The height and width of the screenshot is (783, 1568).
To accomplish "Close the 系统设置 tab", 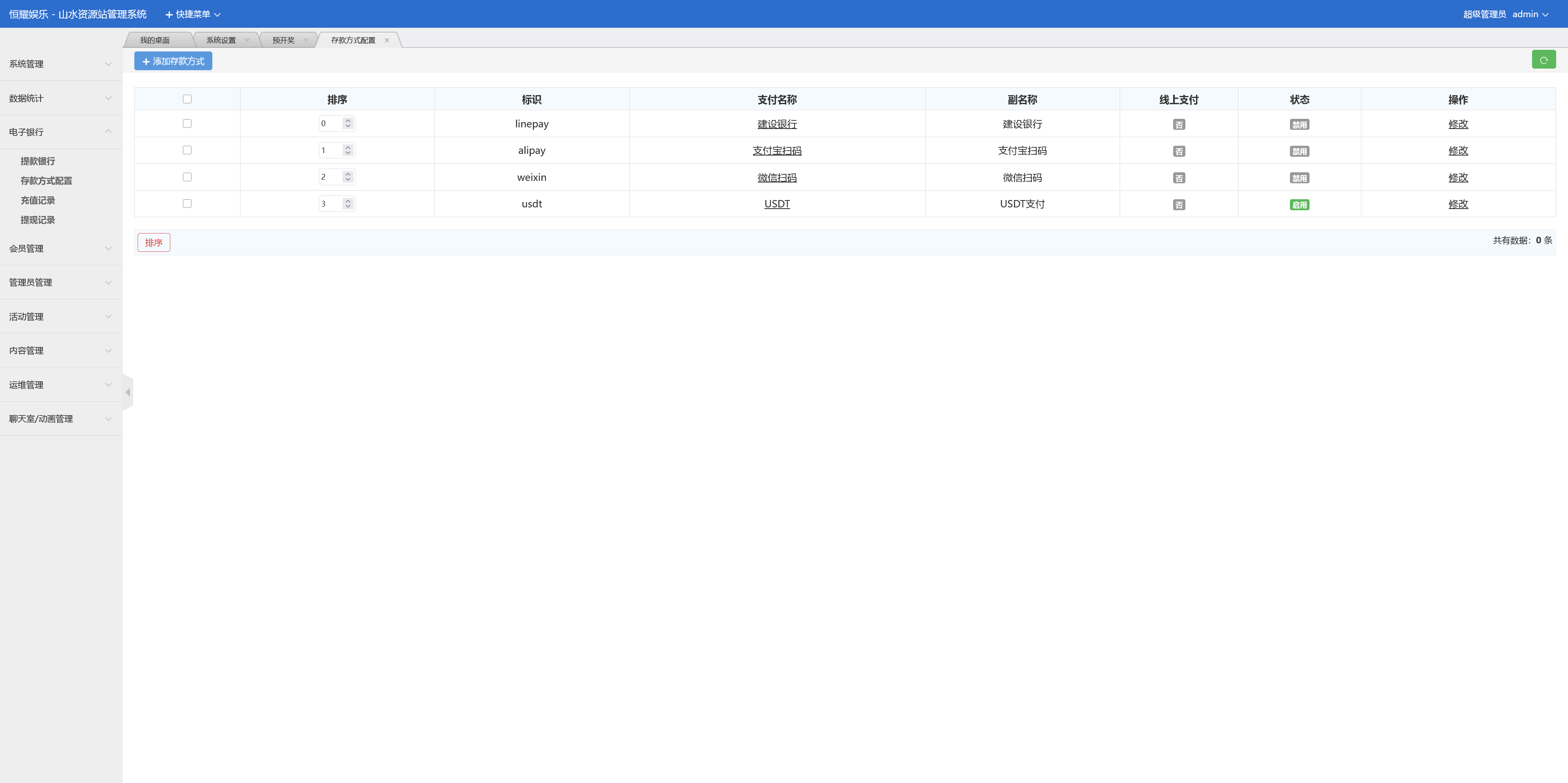I will 247,40.
